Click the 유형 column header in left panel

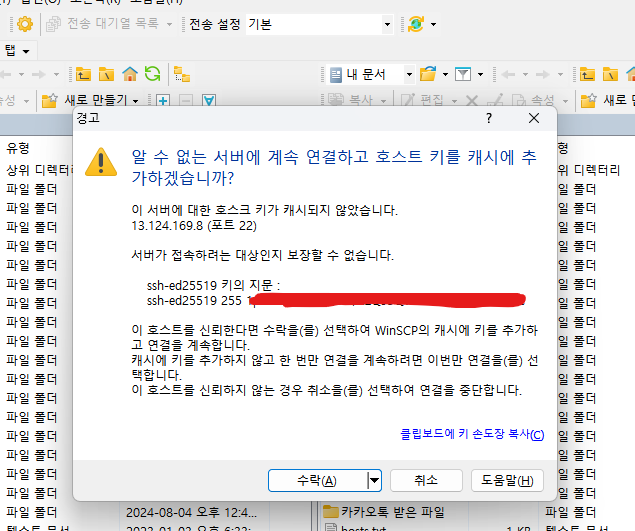[x=17, y=148]
